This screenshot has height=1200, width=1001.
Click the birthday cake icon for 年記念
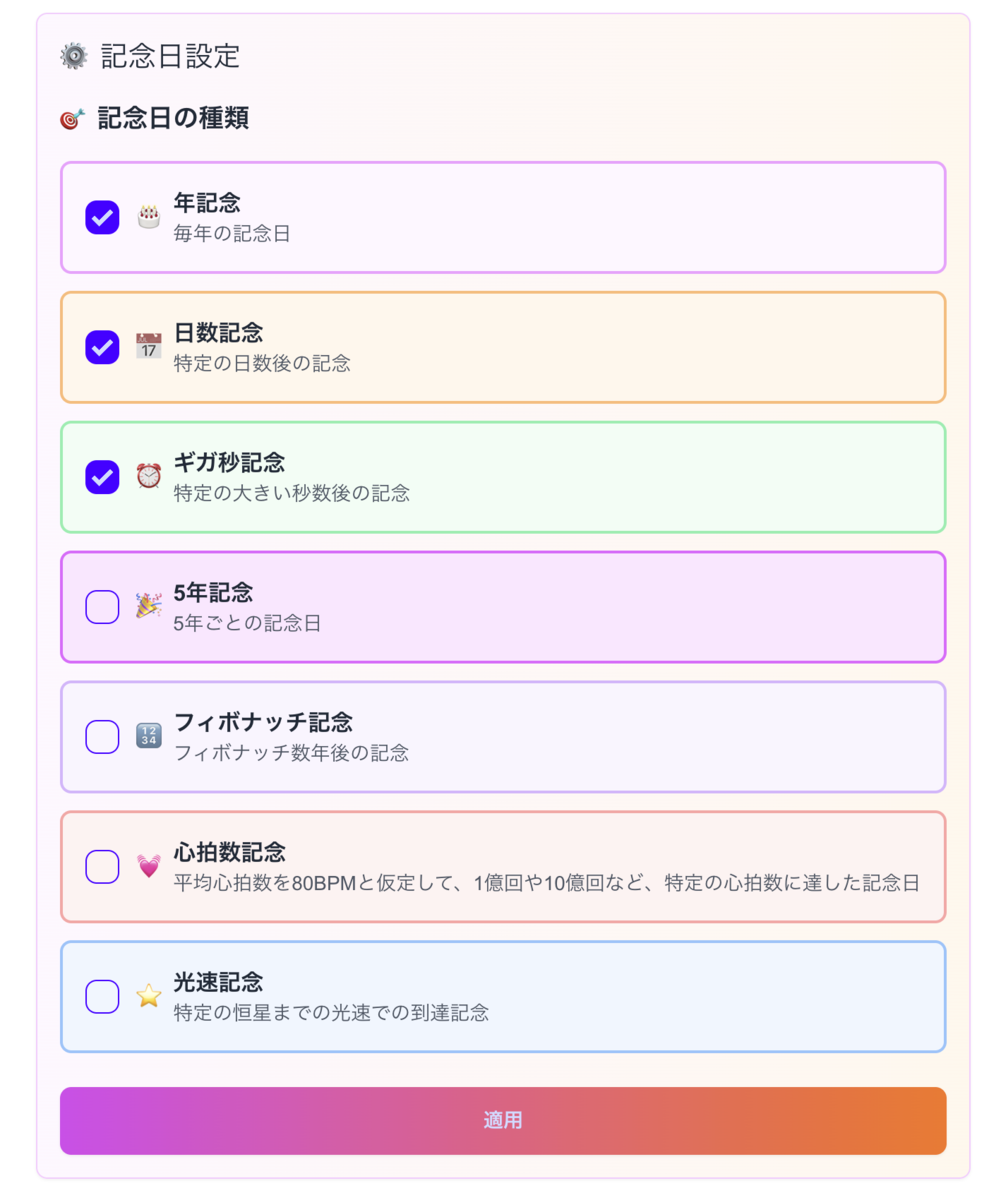(148, 217)
